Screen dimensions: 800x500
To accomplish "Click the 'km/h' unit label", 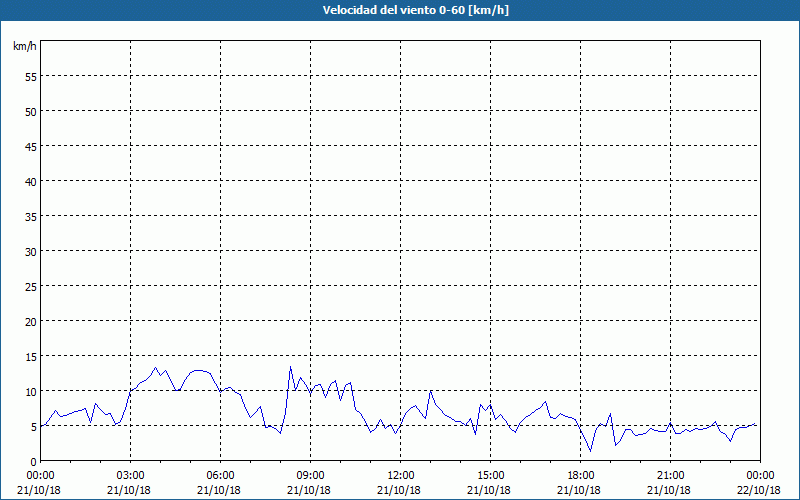I will click(x=25, y=46).
